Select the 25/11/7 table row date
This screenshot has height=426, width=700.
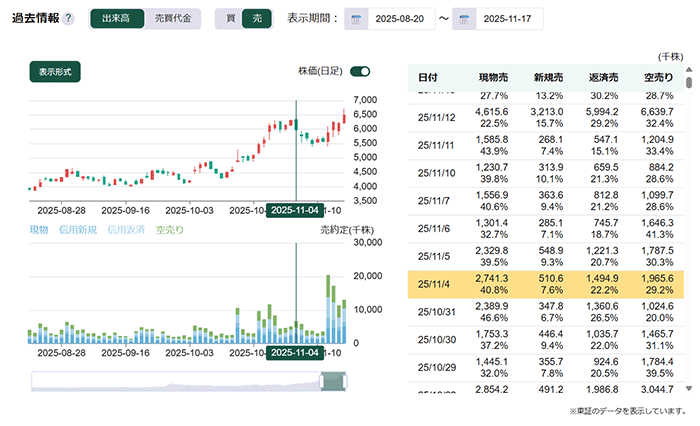(x=433, y=201)
